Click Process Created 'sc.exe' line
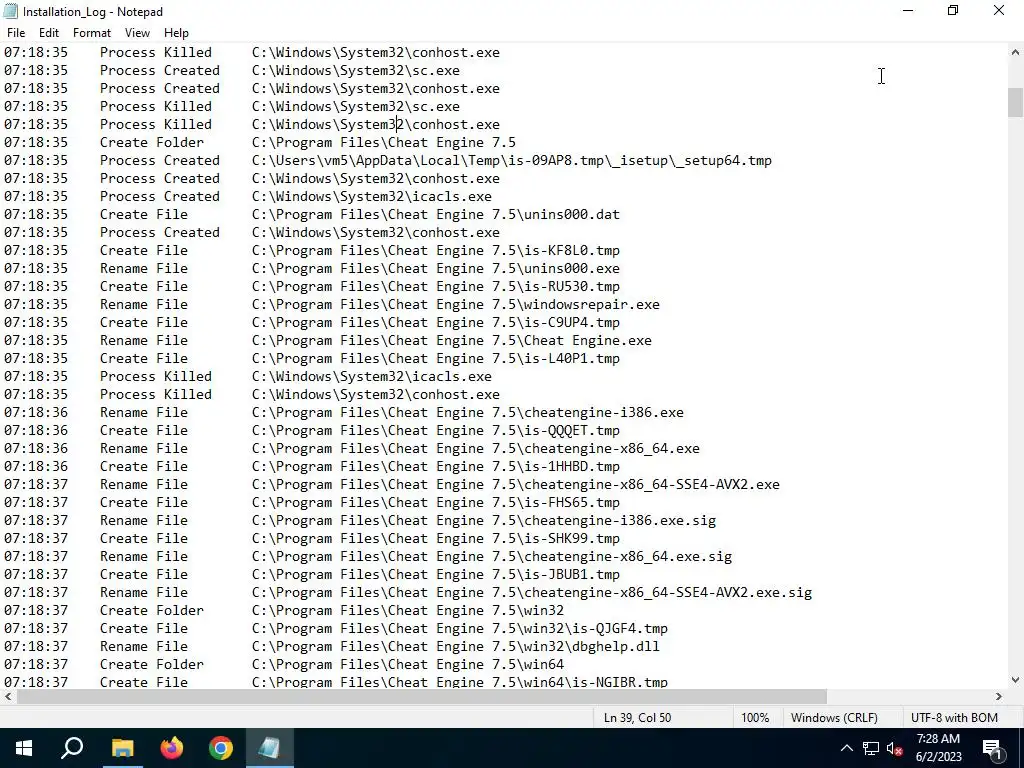The height and width of the screenshot is (768, 1024). pyautogui.click(x=232, y=71)
